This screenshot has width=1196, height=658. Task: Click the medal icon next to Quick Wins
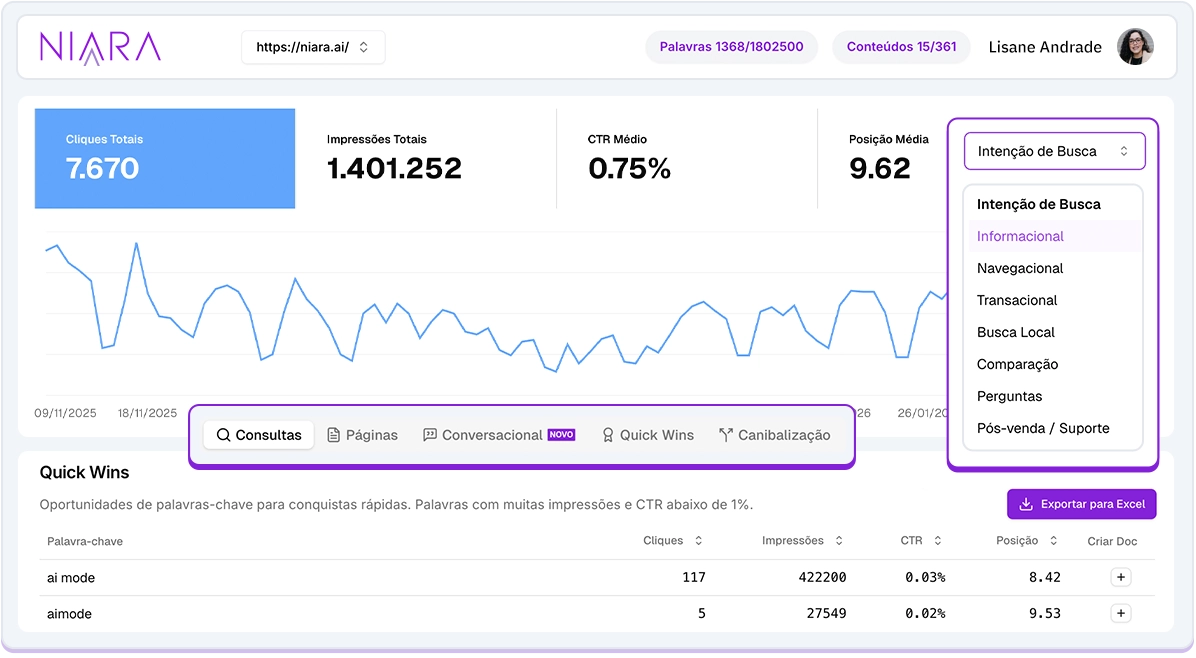coord(607,434)
